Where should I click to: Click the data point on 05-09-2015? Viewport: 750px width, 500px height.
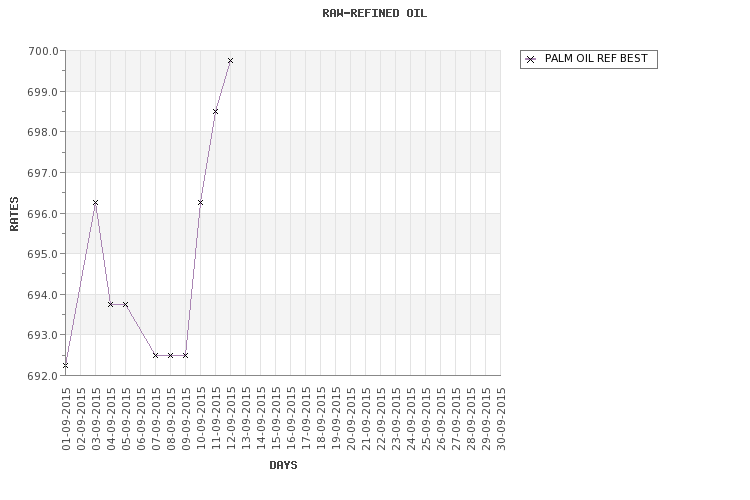click(125, 304)
